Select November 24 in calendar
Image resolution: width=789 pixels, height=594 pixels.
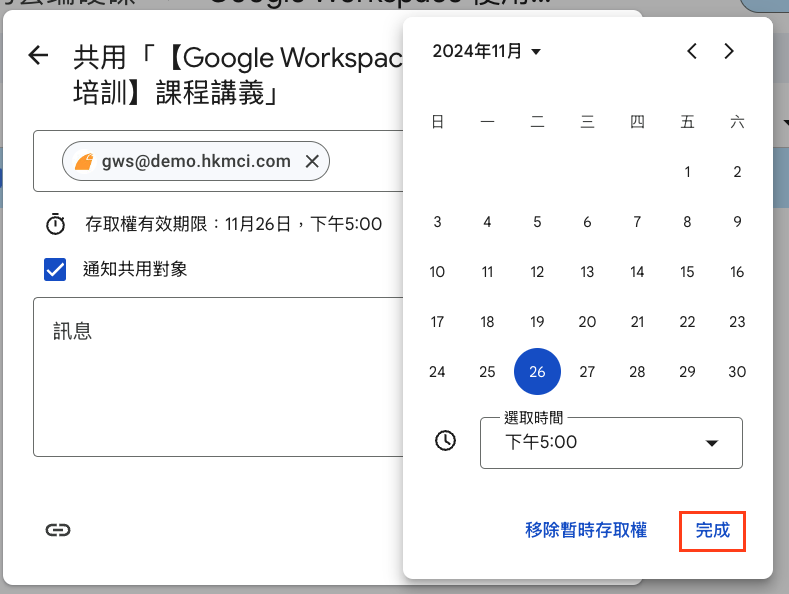coord(437,372)
